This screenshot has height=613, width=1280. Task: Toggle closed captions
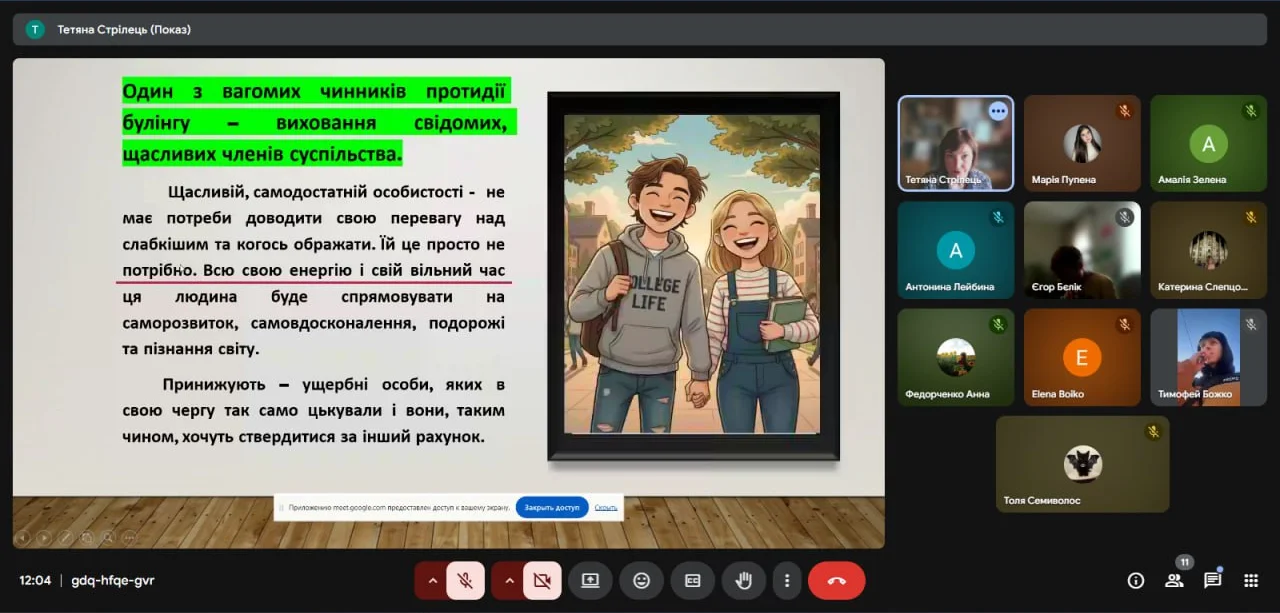tap(692, 580)
